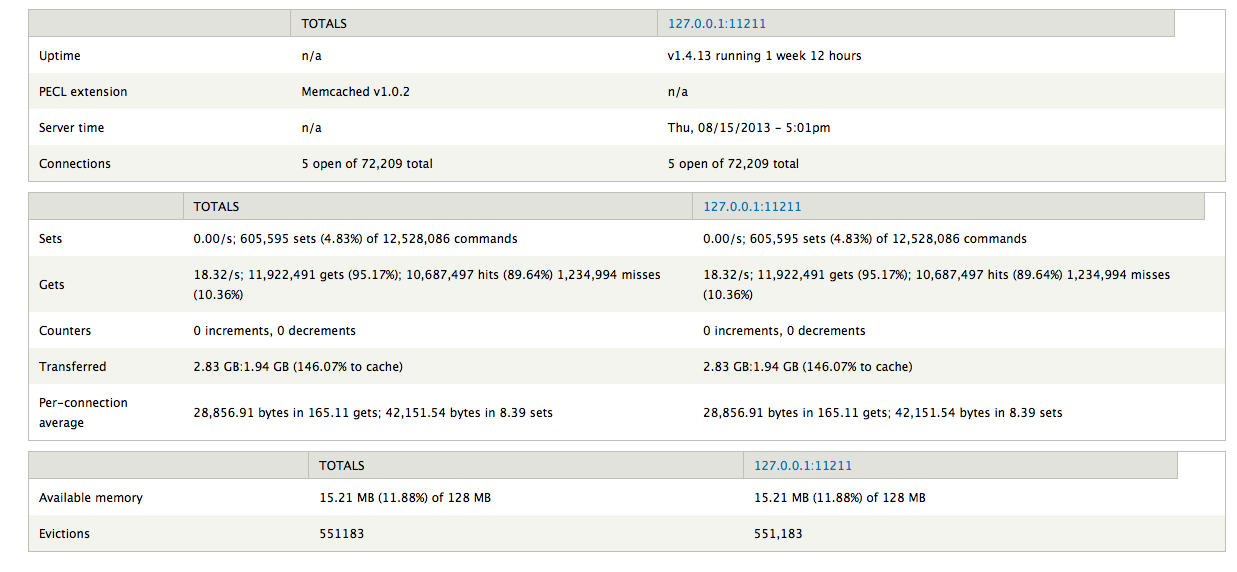Select the Gets row label
The image size is (1237, 572).
51,285
